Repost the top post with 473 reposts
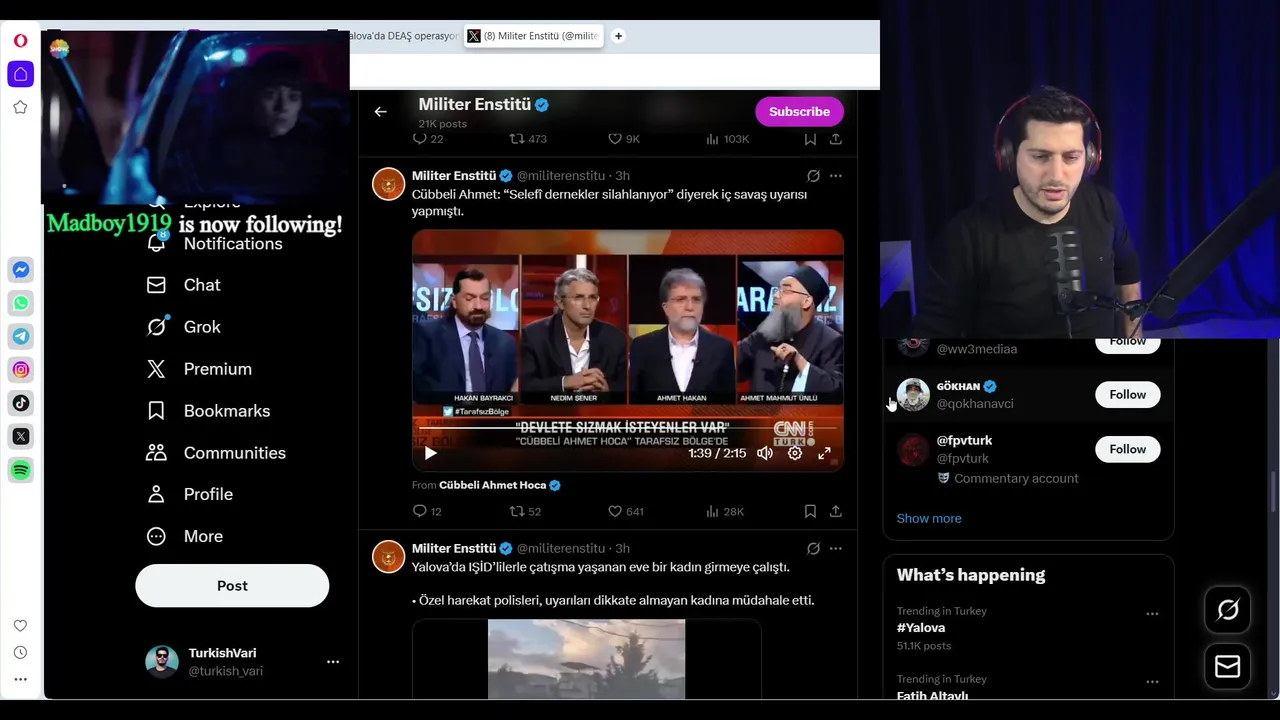 (528, 139)
